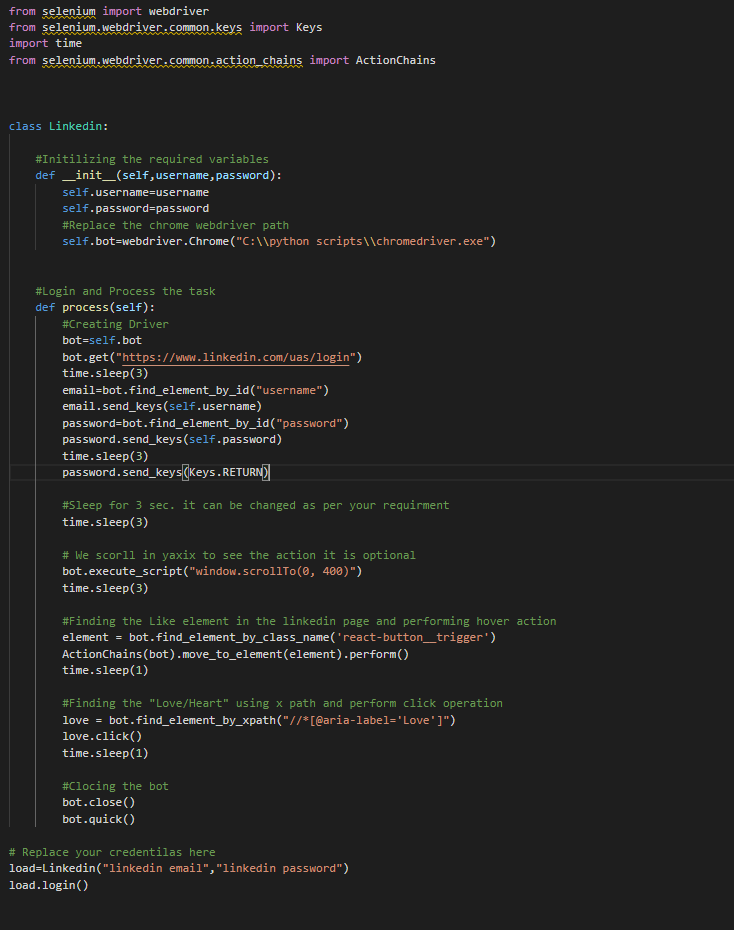Click the "linkedin email" string argument
This screenshot has height=930, width=734.
tap(155, 868)
